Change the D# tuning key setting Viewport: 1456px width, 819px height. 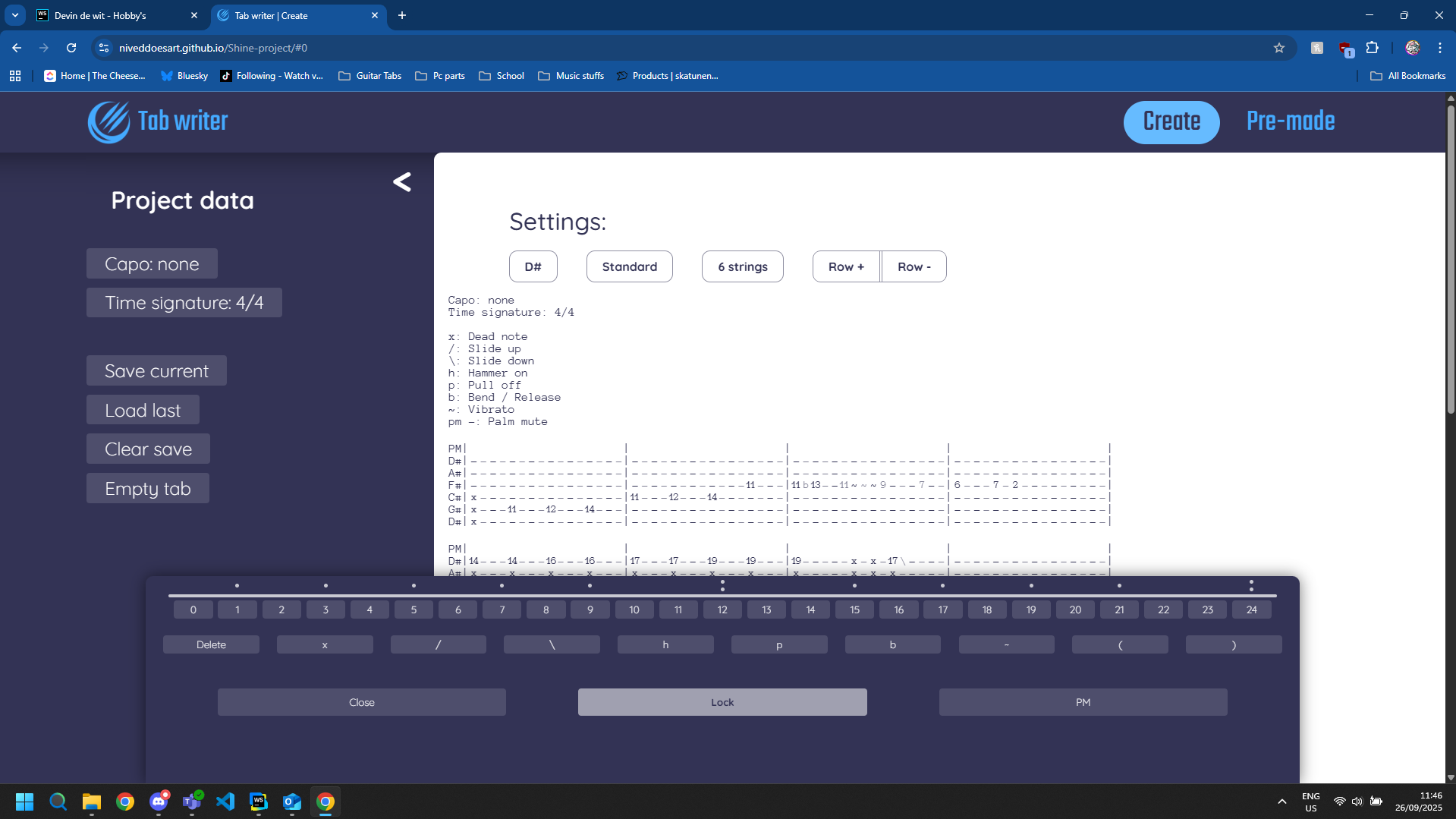(x=533, y=266)
